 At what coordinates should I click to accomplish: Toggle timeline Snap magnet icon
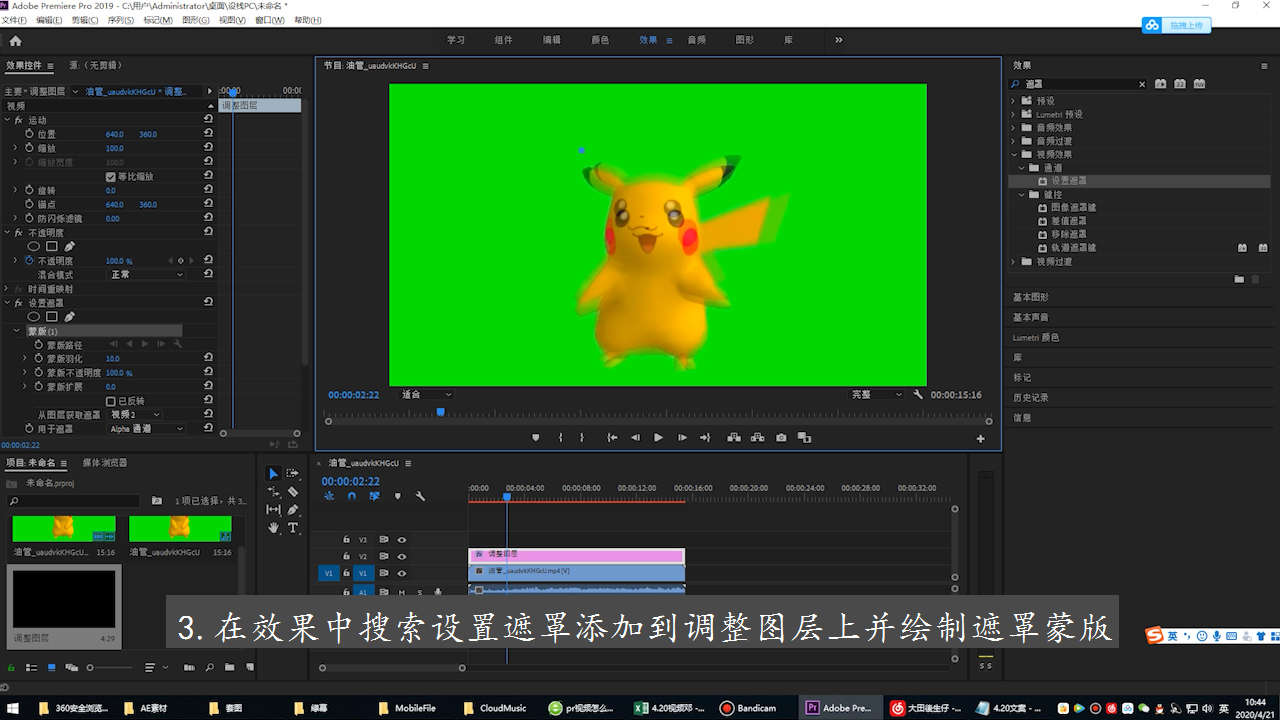tap(352, 496)
